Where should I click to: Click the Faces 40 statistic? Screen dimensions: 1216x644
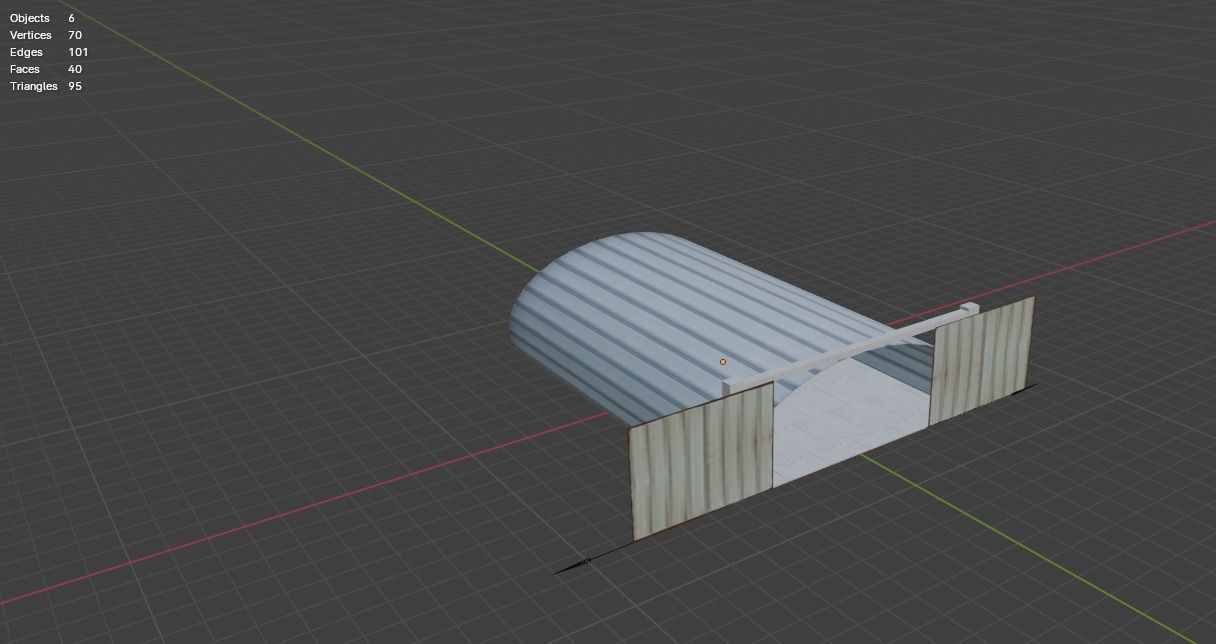[46, 69]
